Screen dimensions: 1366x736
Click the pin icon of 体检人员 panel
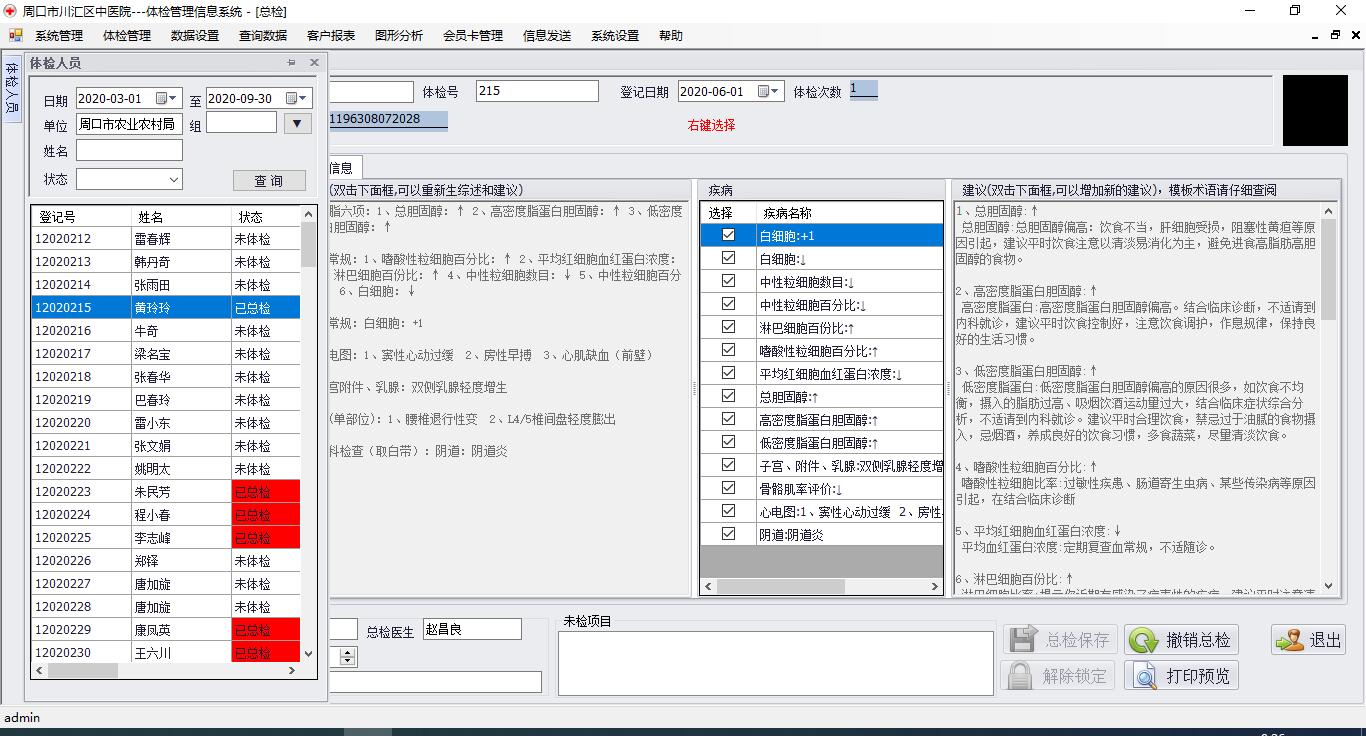[x=292, y=62]
